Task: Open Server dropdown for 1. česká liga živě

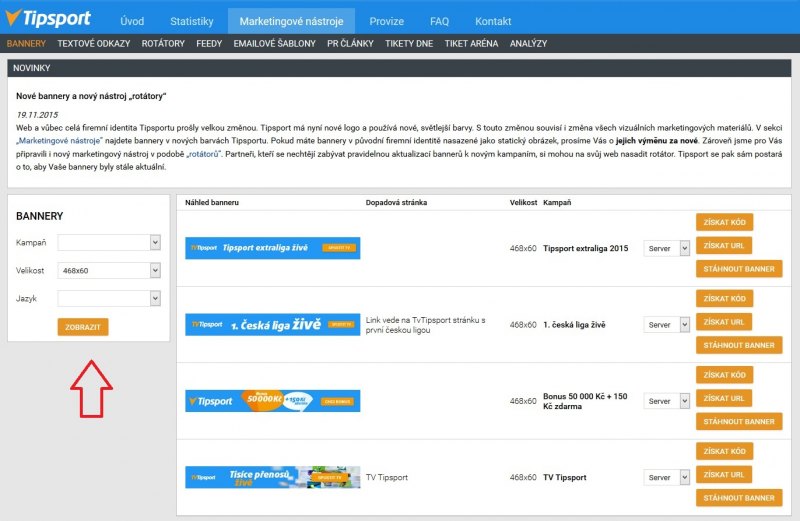Action: (666, 325)
